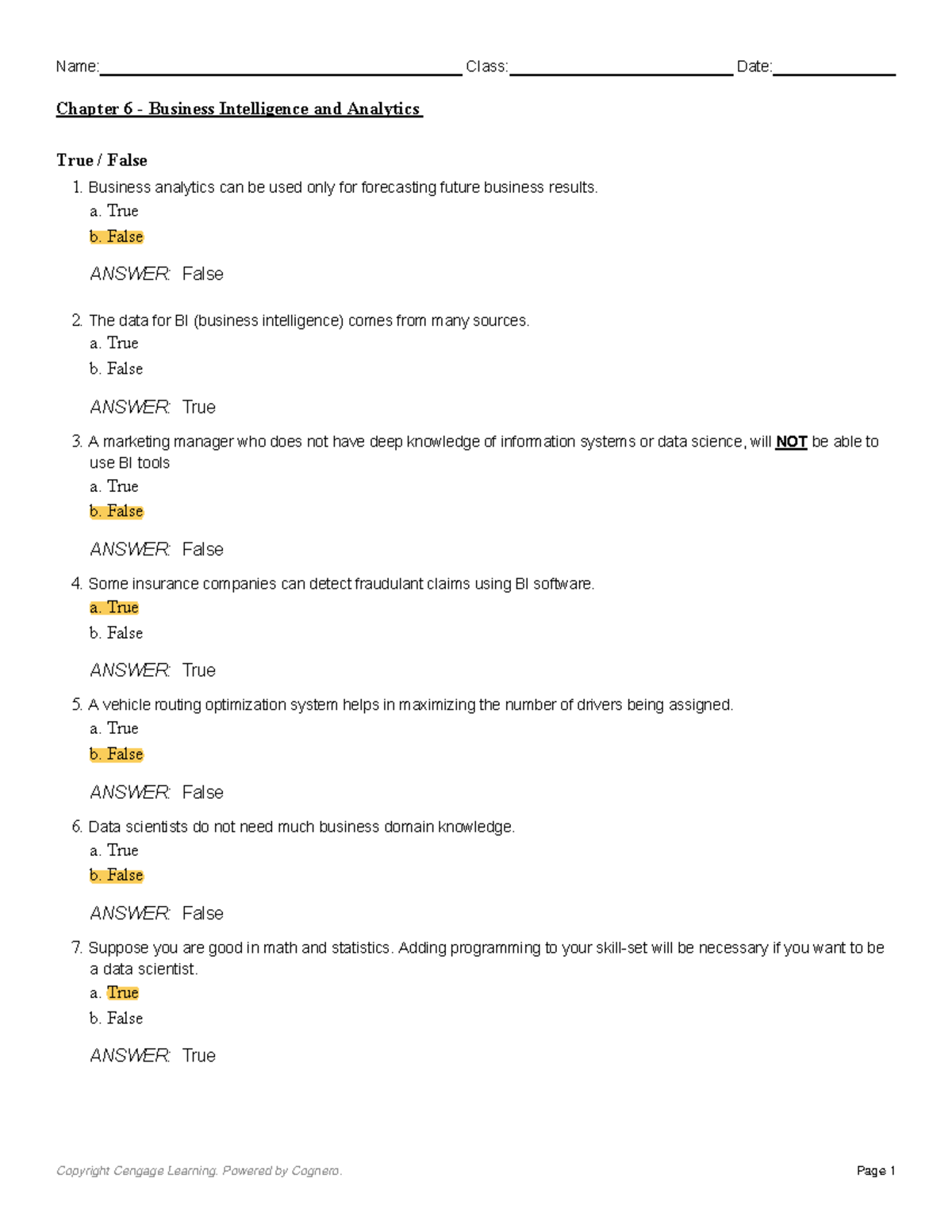
Task: Click the 'True / False' section heading
Action: tap(102, 160)
